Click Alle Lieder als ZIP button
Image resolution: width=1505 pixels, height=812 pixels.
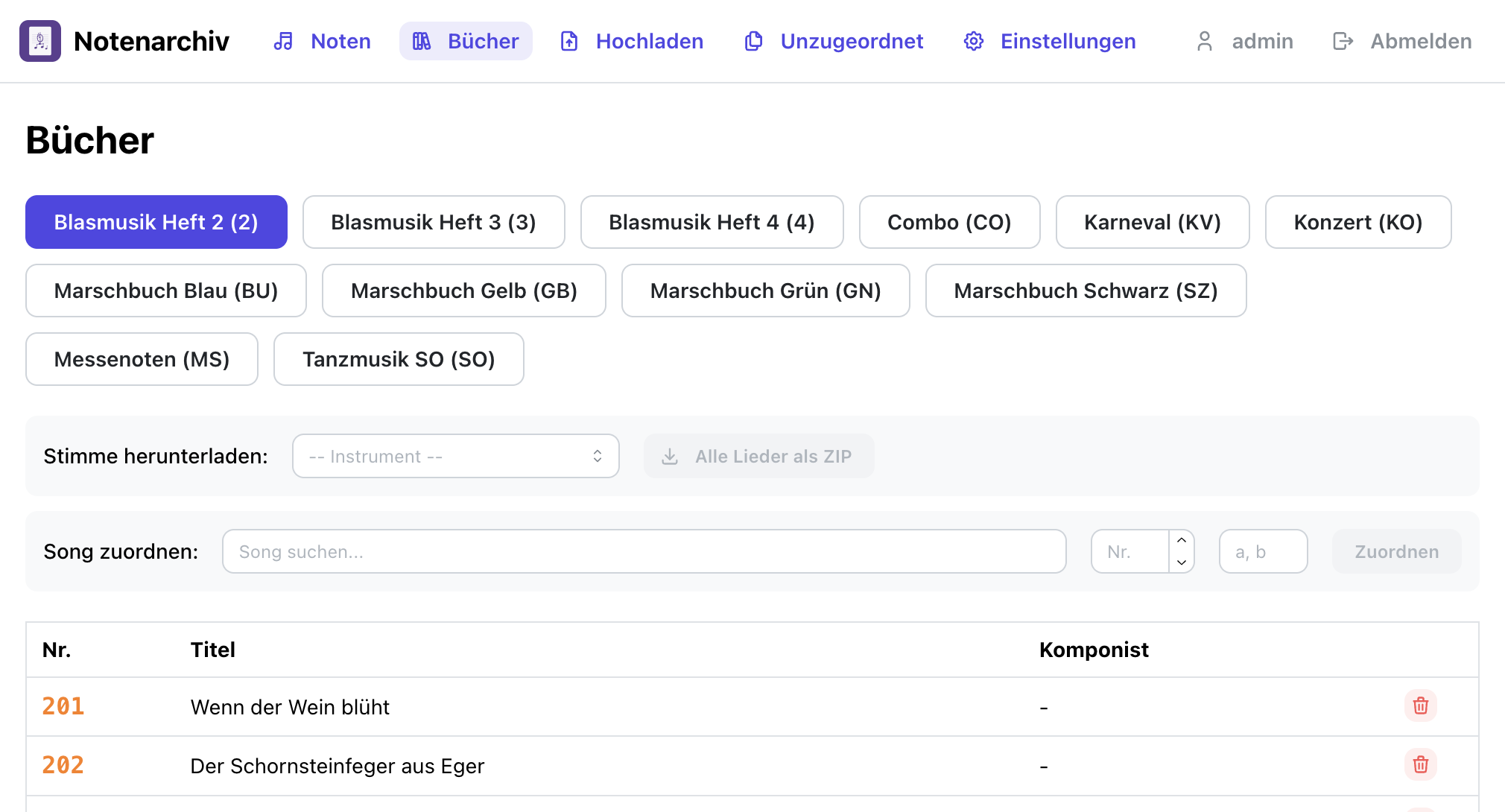click(758, 456)
